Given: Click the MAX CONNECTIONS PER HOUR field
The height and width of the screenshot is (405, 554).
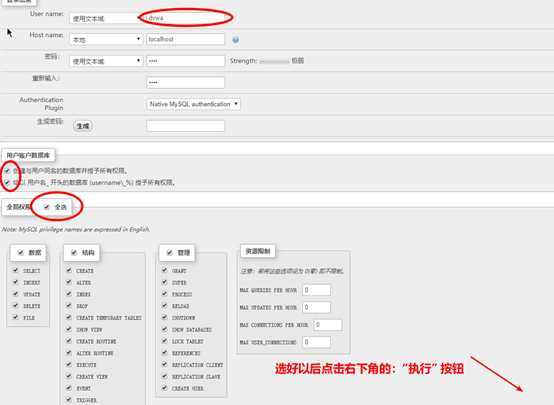Looking at the screenshot, I should (328, 325).
